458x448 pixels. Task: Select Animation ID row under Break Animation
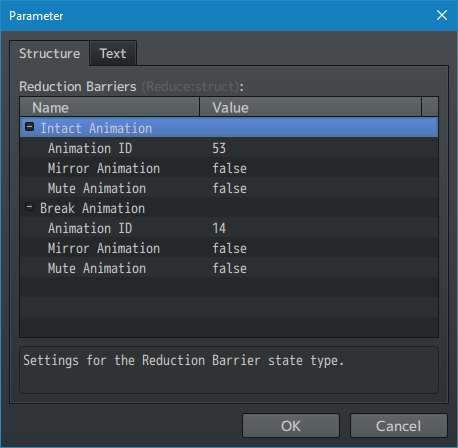[x=229, y=227]
